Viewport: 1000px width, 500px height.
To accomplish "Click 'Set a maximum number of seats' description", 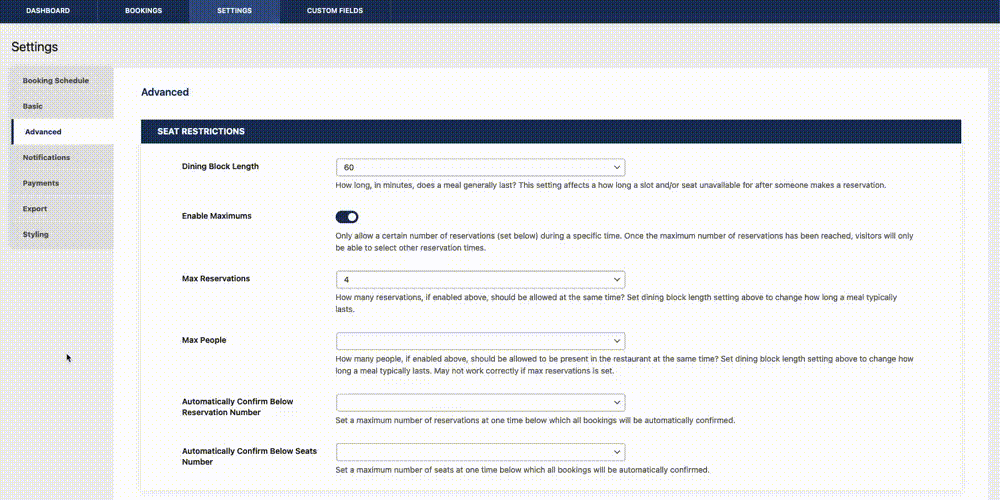I will [522, 470].
